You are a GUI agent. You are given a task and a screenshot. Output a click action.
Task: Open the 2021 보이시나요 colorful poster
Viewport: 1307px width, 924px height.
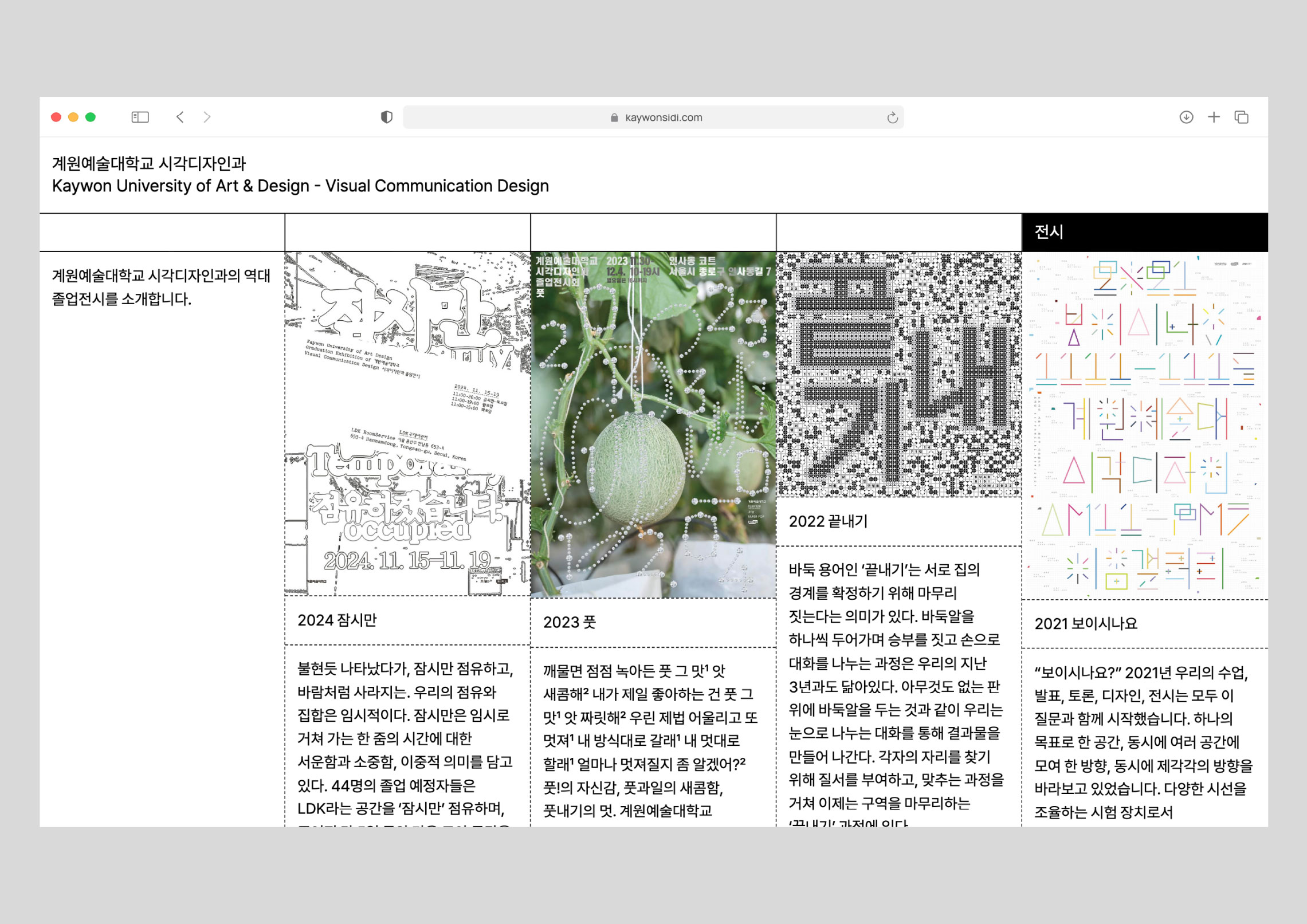(x=1145, y=426)
